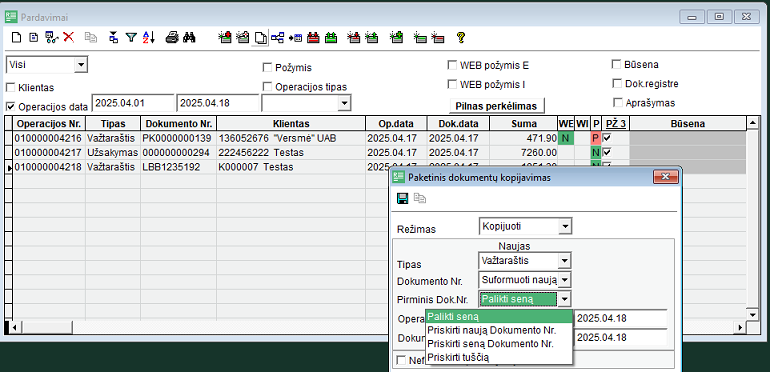770x372 pixels.
Task: Enable the Būsena filter checkbox
Action: click(x=617, y=64)
